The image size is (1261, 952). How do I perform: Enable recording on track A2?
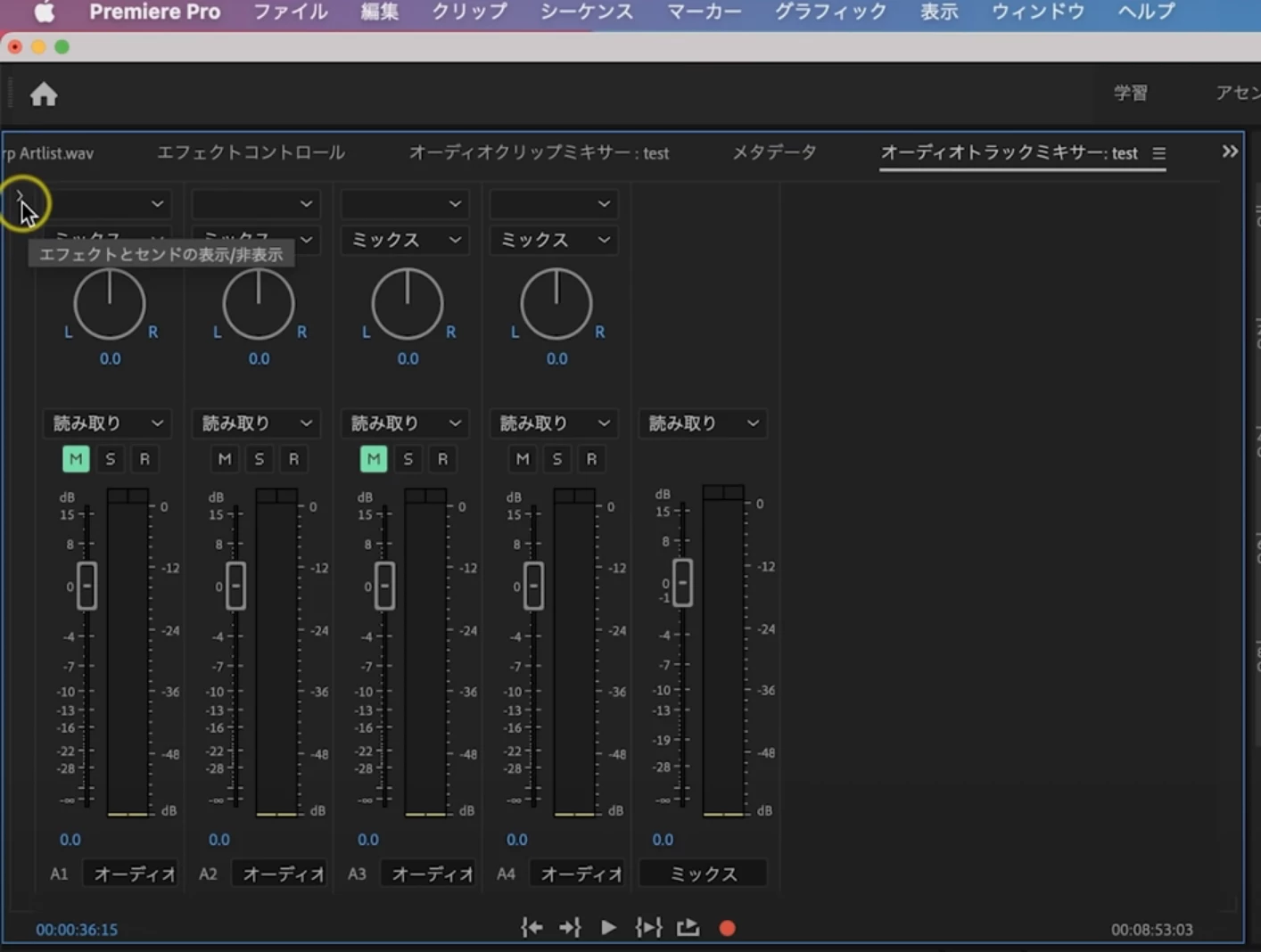coord(293,459)
